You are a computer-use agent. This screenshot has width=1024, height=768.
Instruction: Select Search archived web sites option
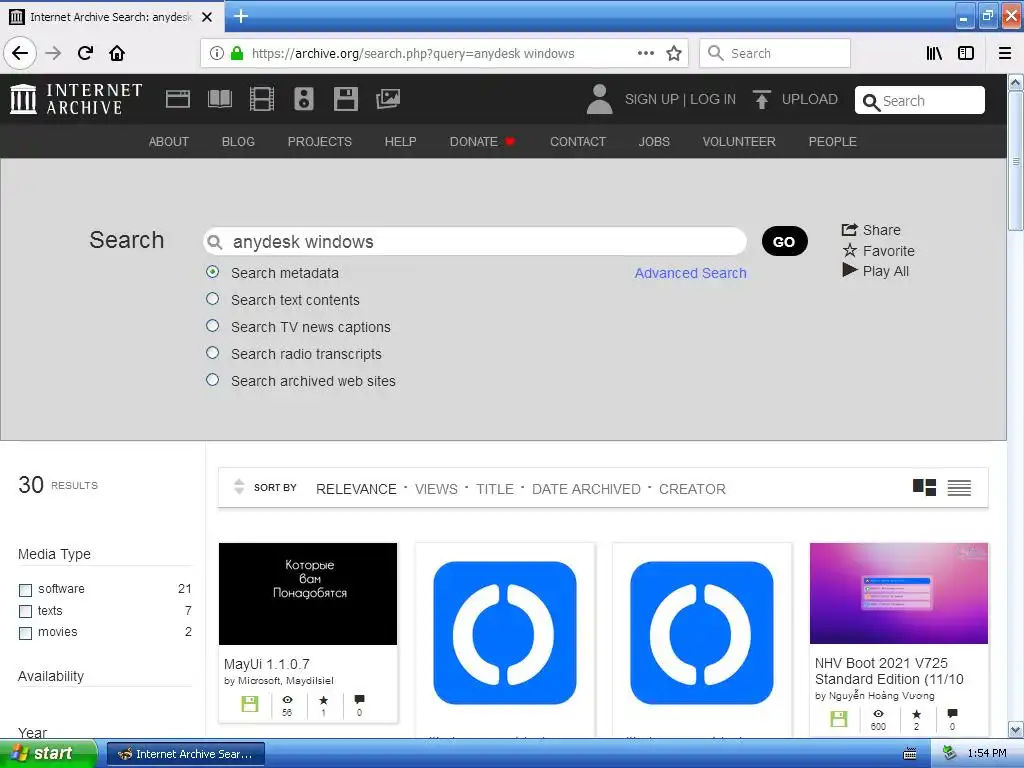(212, 379)
